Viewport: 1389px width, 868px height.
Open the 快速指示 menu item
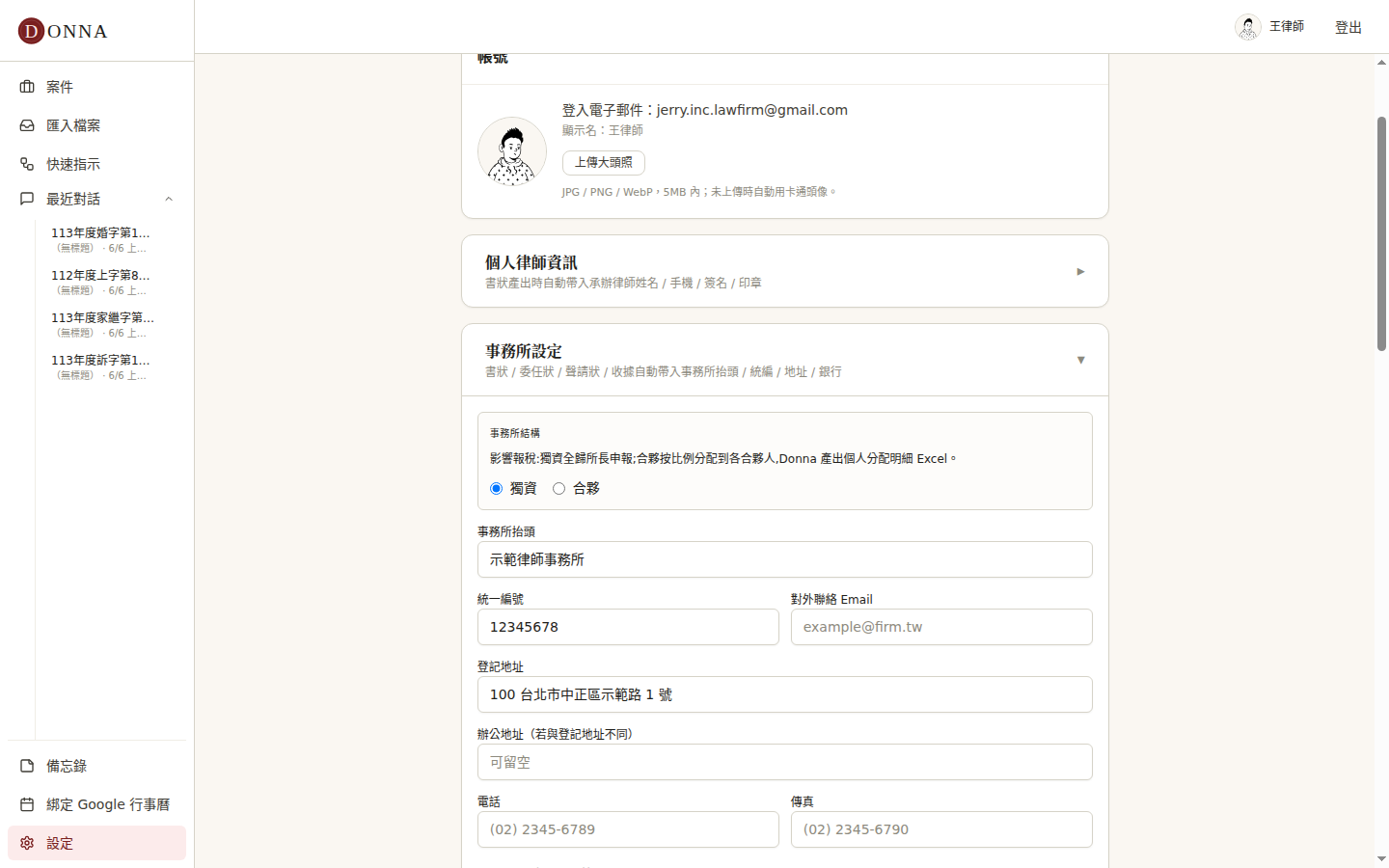96,164
